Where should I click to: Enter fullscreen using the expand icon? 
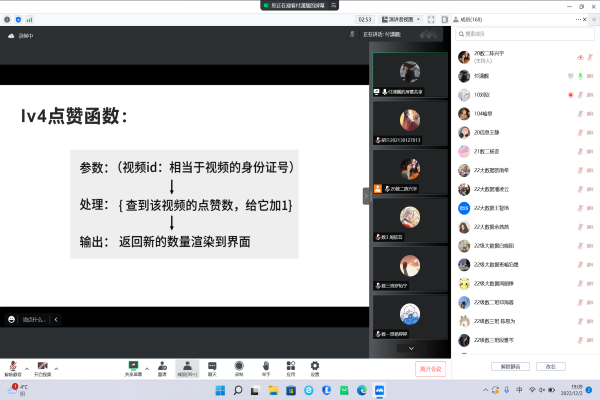click(x=432, y=19)
